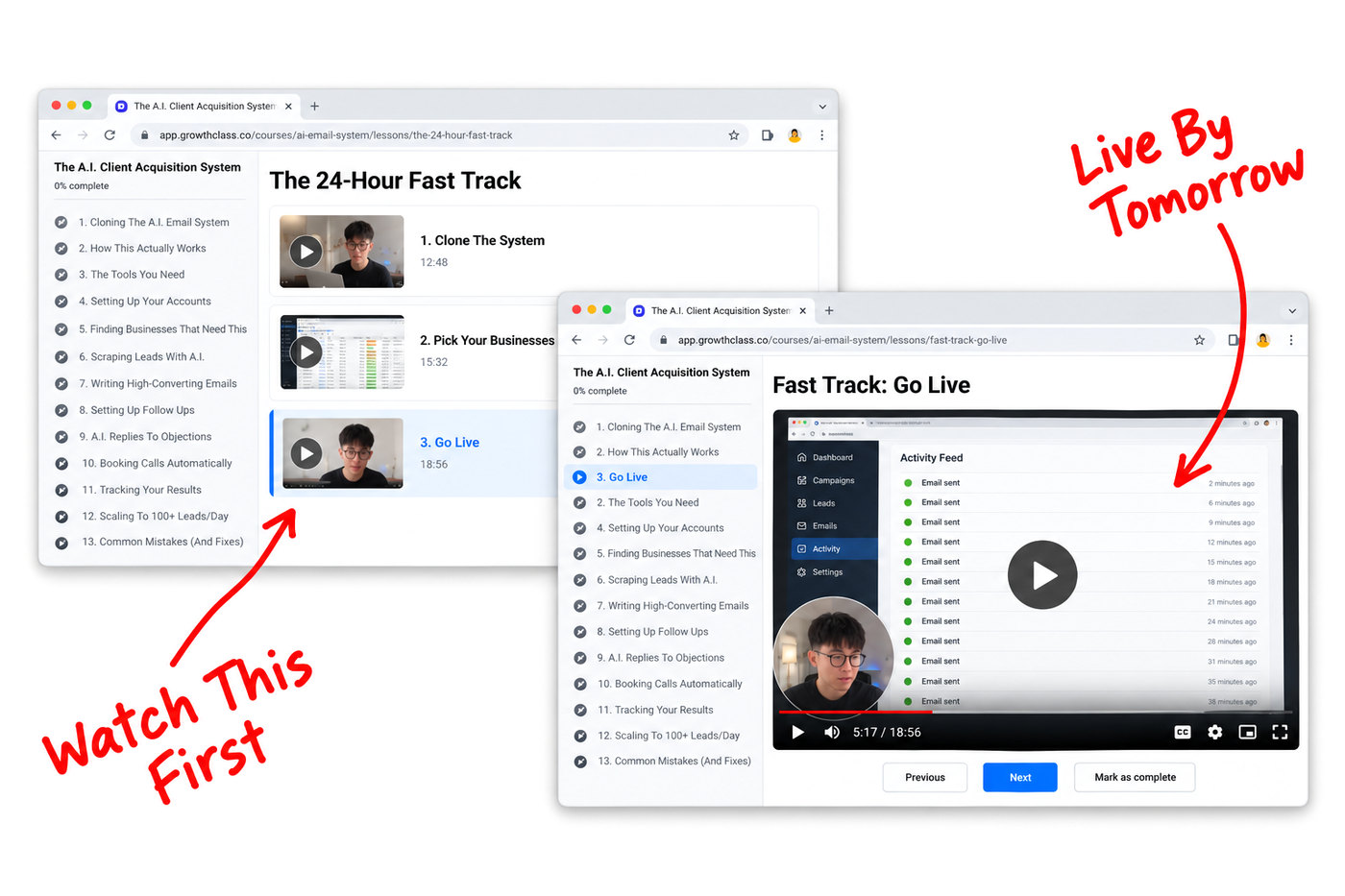Open 9. A.I. Replies To Objections in front sidebar
1345x896 pixels.
click(660, 658)
